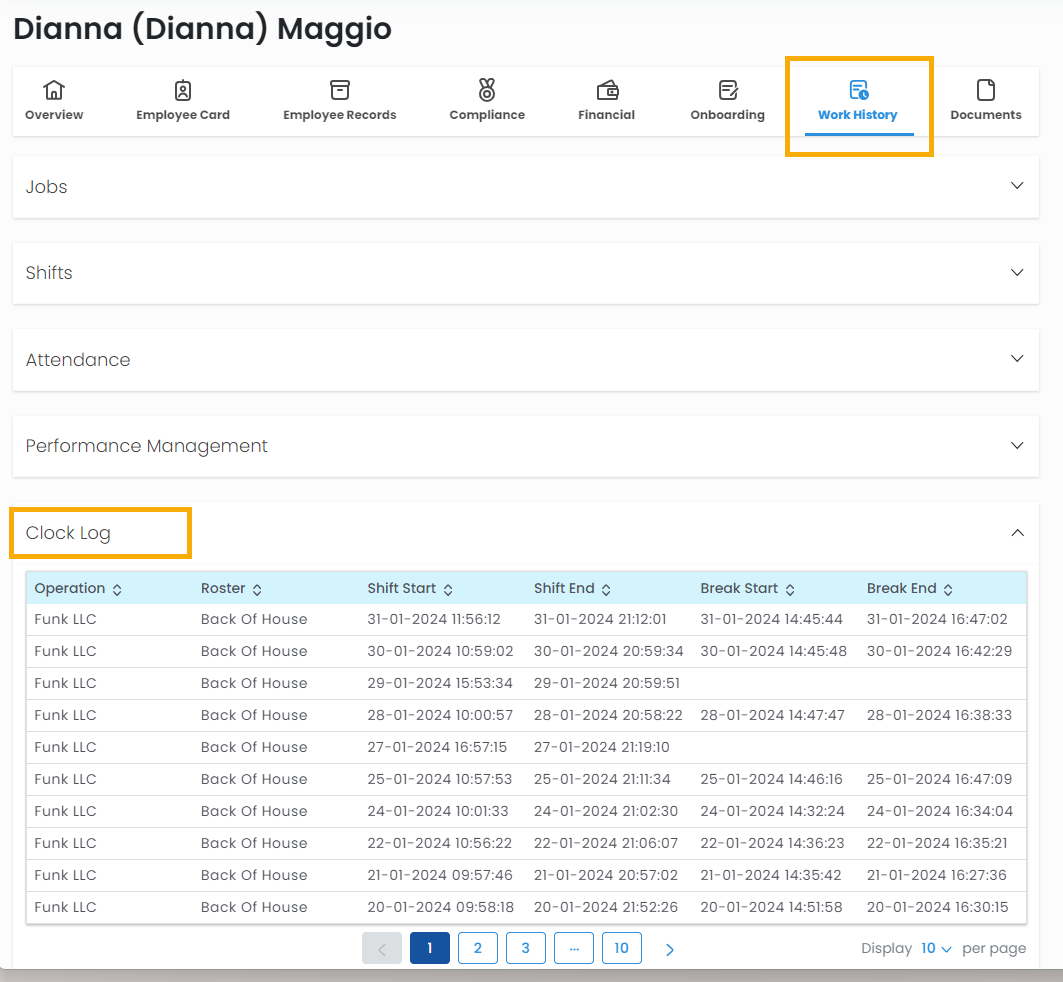Collapse the Clock Log section

(x=1017, y=533)
